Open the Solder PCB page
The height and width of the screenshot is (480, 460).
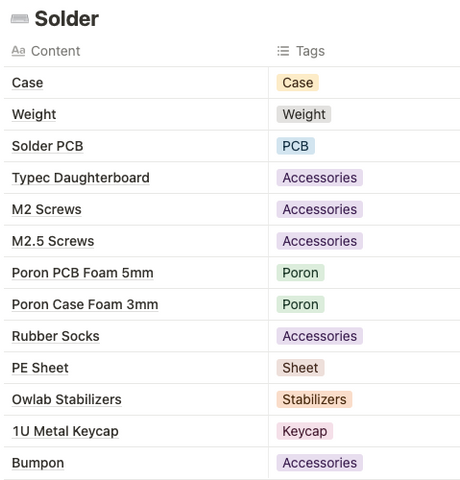(47, 146)
